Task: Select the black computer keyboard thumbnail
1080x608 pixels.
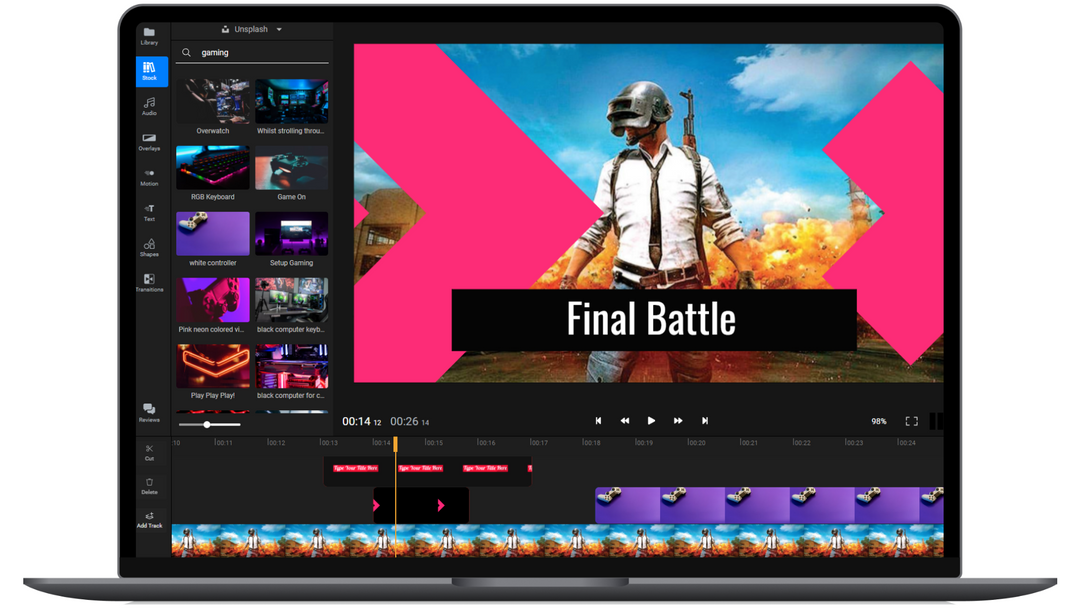Action: click(x=291, y=300)
